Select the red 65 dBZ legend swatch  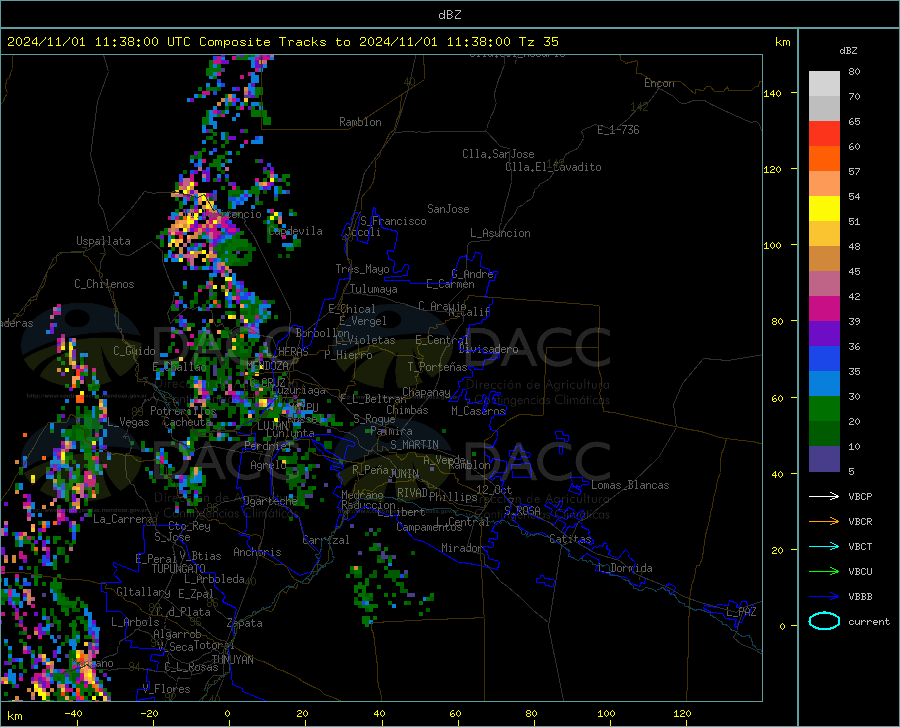pyautogui.click(x=824, y=134)
